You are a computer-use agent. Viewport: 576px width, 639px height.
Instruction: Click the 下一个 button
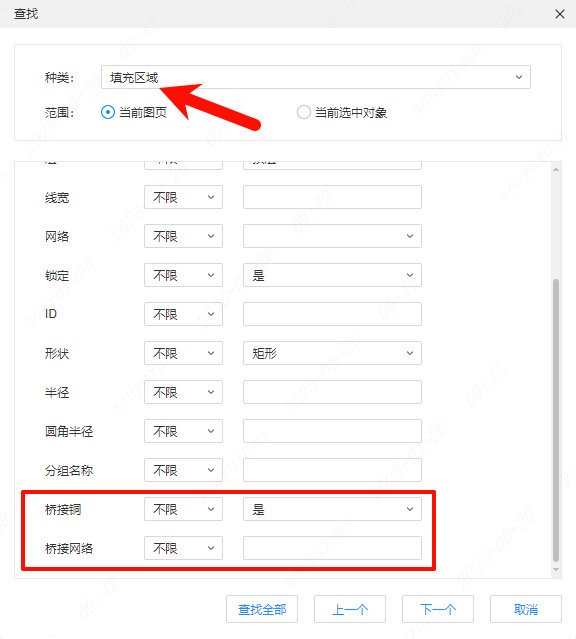pos(438,609)
